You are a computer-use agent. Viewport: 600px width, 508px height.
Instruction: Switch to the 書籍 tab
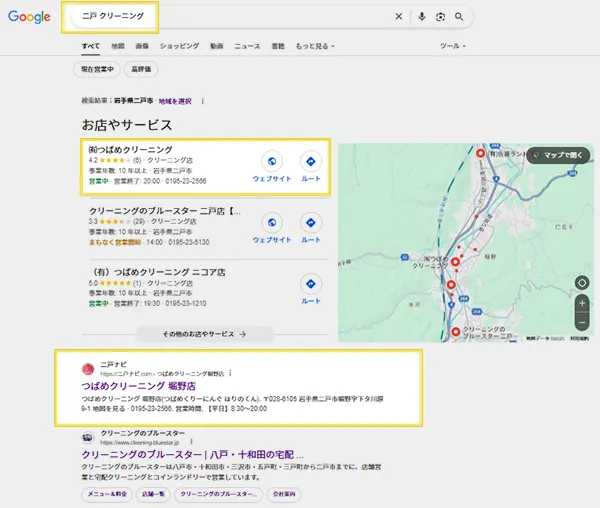(x=278, y=46)
